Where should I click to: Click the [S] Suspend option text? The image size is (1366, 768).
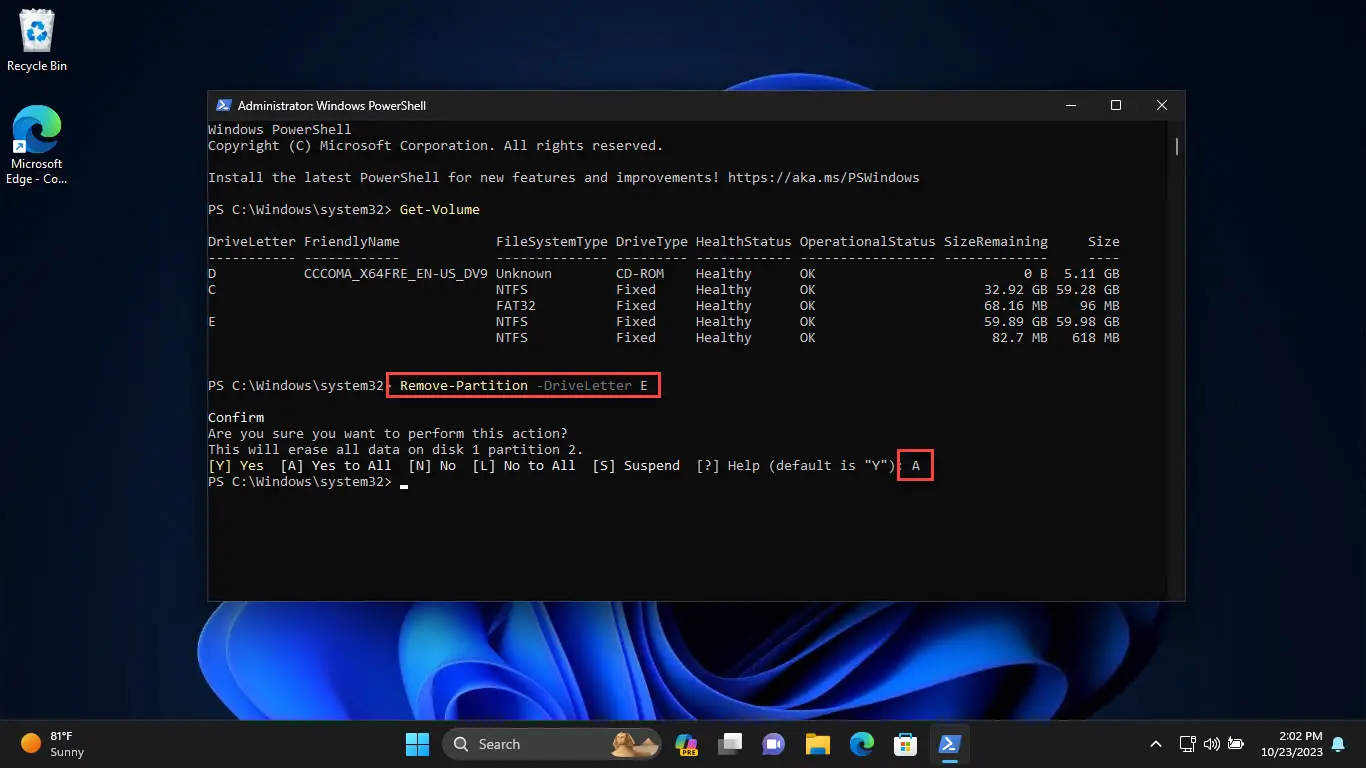coord(636,466)
